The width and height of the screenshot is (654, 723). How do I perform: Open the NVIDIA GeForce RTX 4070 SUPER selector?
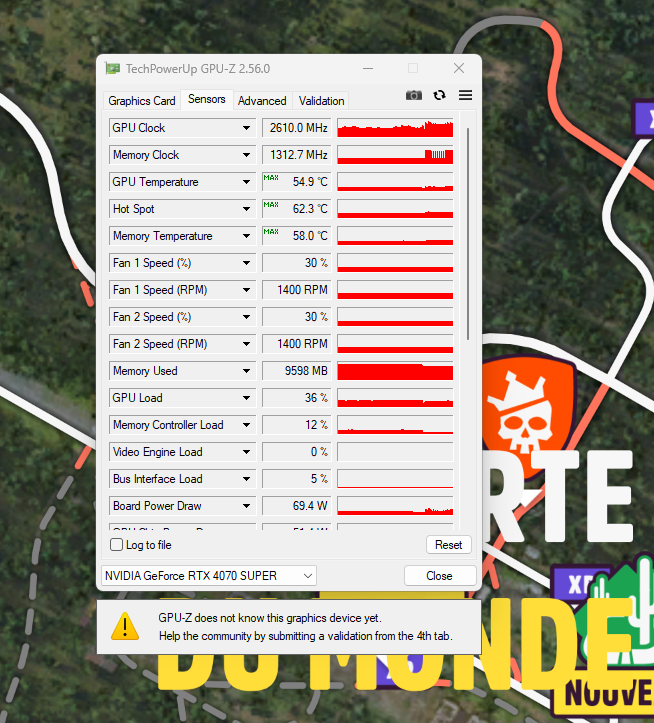[x=209, y=575]
